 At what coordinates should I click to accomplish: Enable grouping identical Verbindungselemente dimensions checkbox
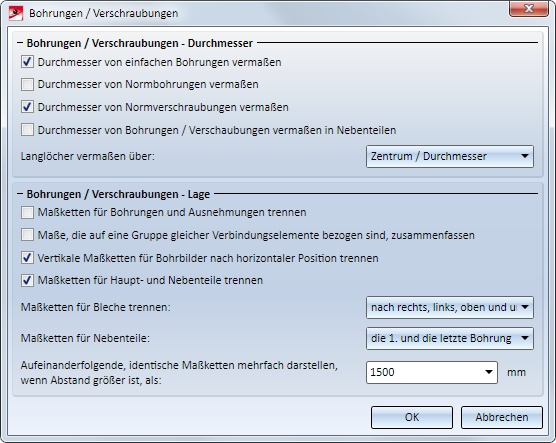(27, 235)
